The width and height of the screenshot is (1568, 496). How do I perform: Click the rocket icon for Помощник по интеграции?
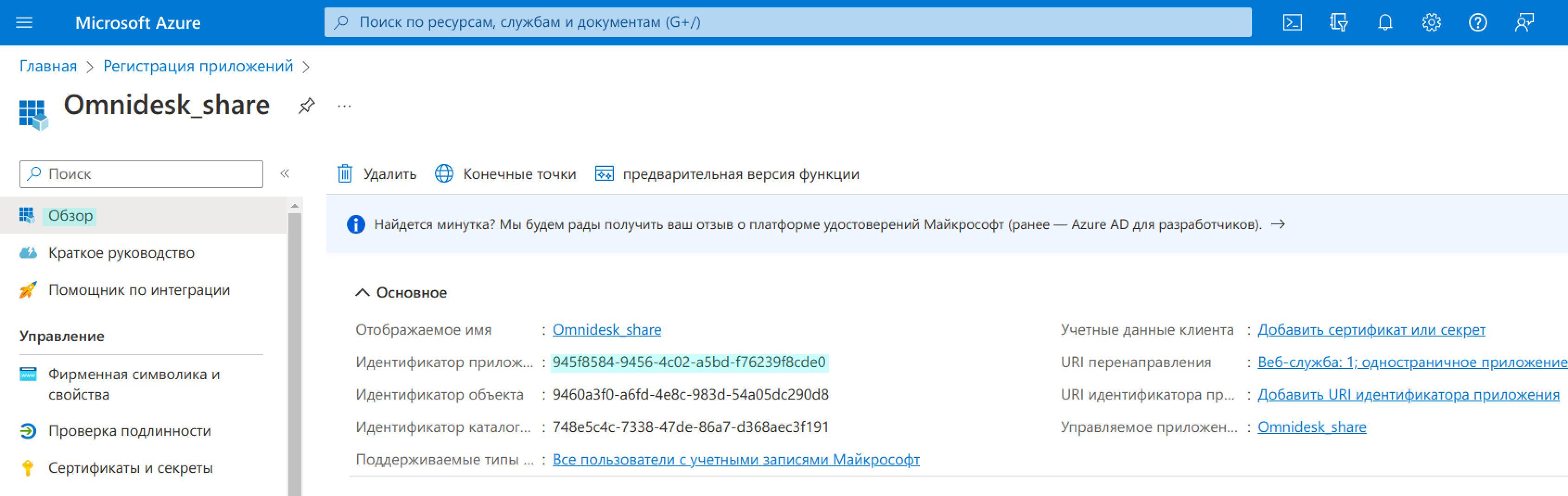coord(28,290)
